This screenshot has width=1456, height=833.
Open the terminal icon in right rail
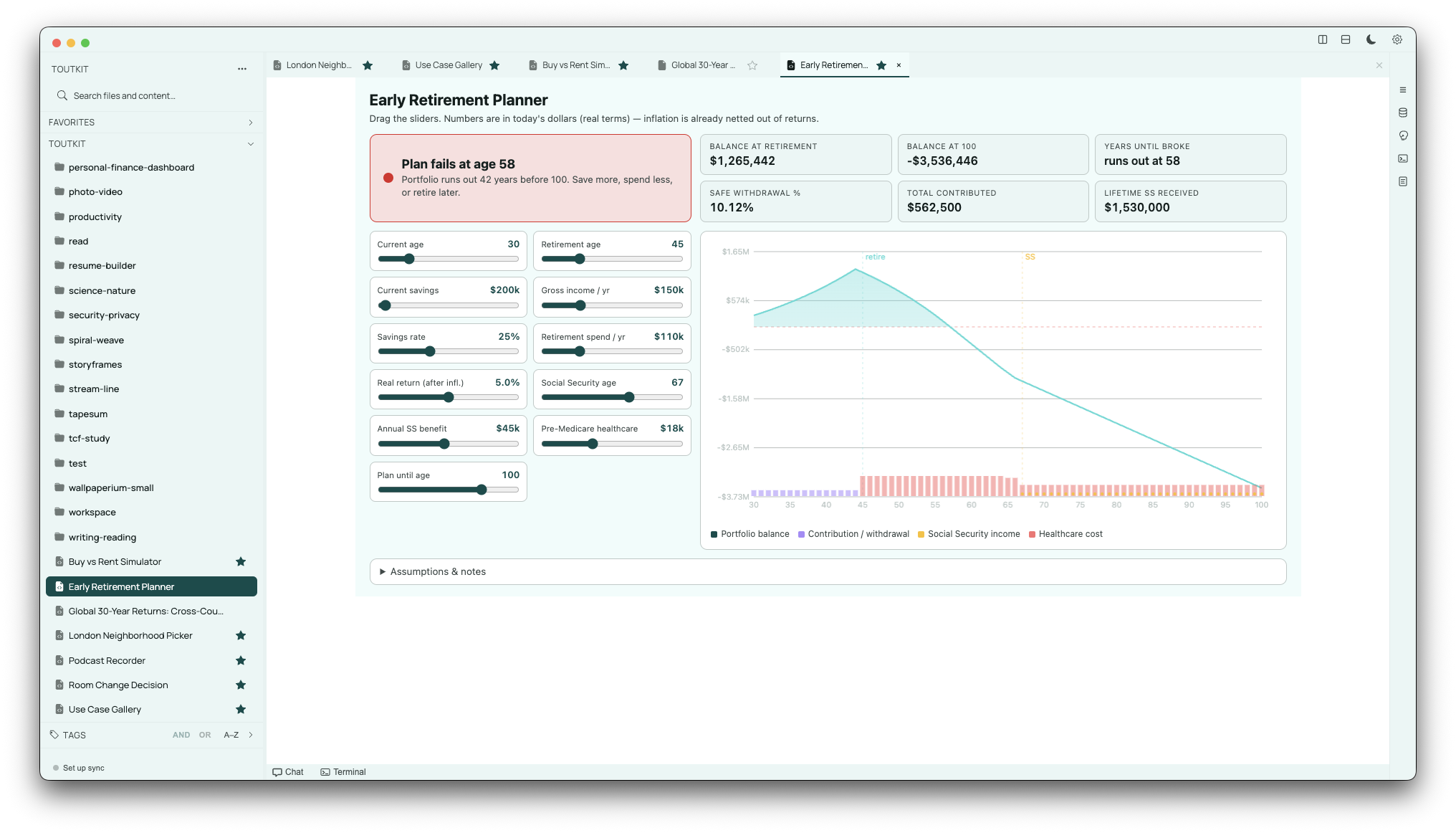pyautogui.click(x=1403, y=158)
